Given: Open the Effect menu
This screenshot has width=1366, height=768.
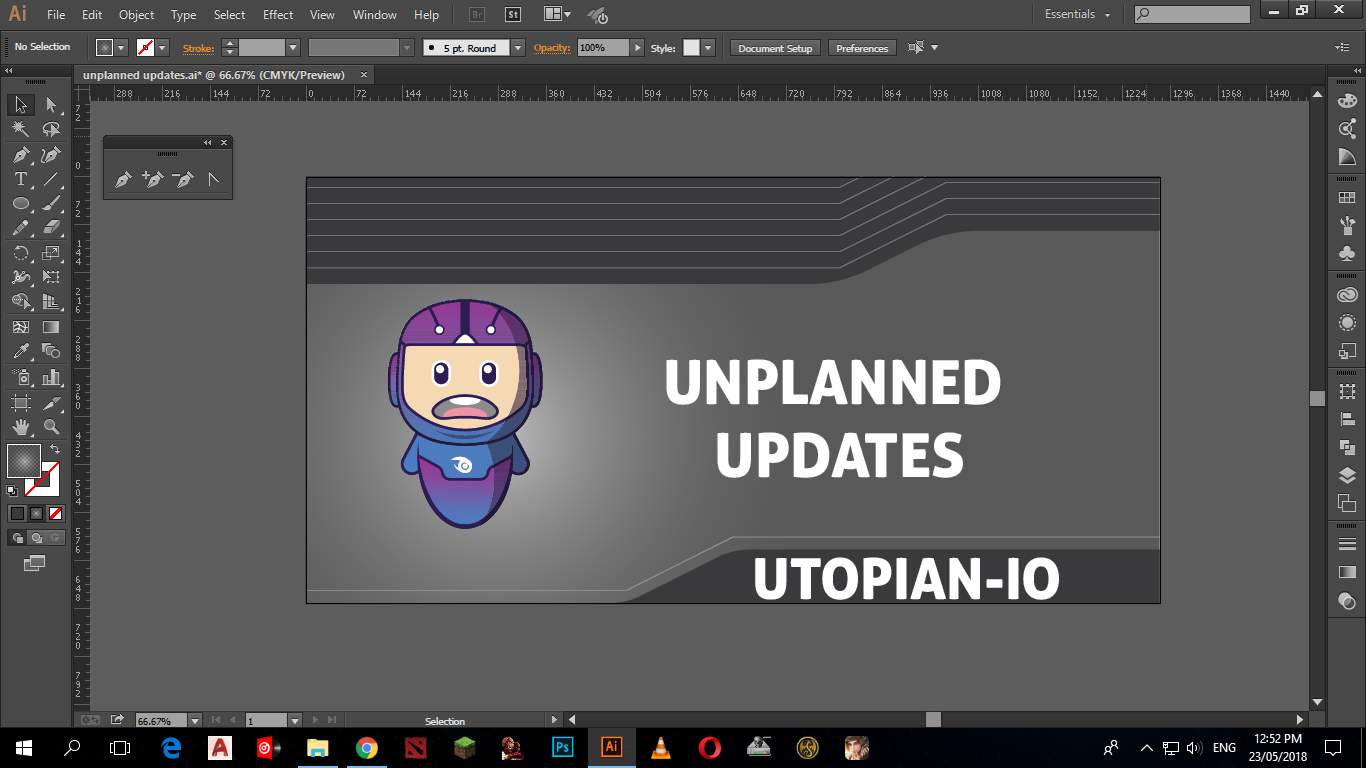Looking at the screenshot, I should (278, 15).
